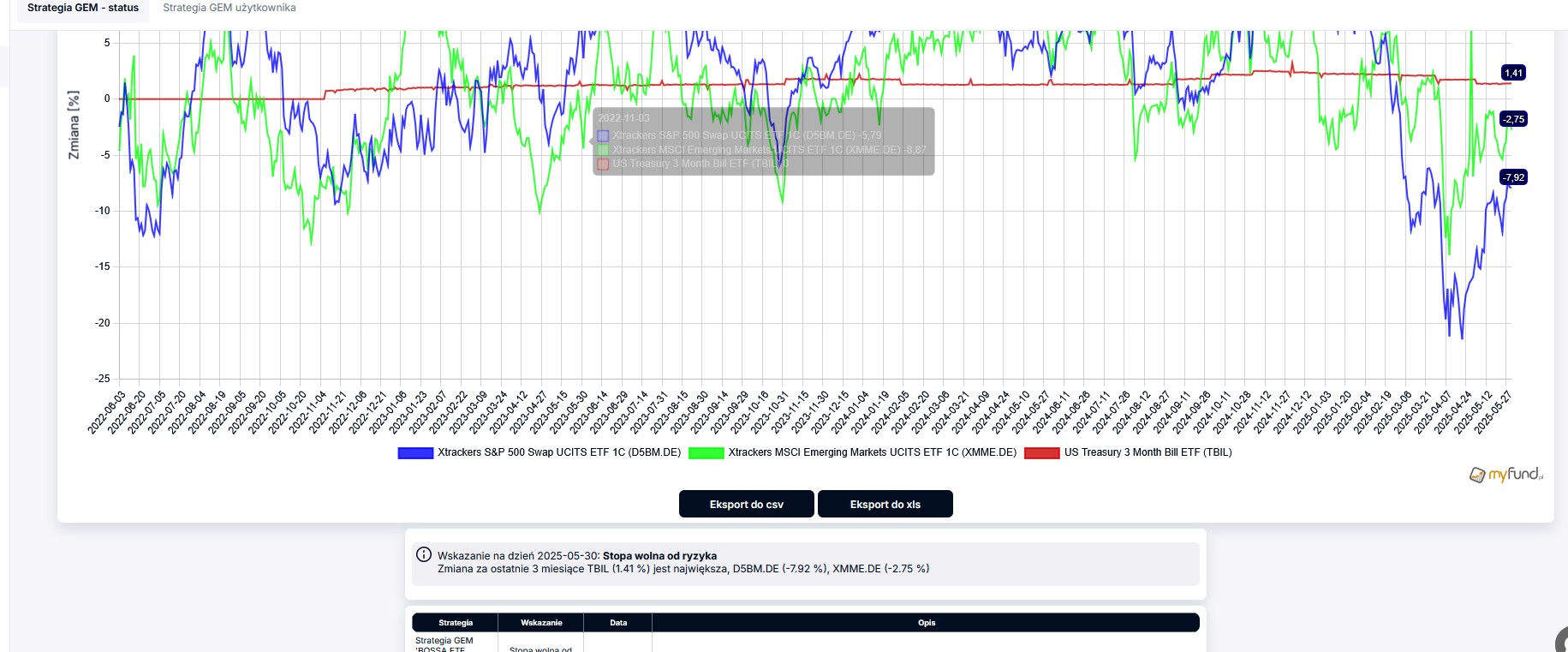Image resolution: width=1568 pixels, height=652 pixels.
Task: Click the -25 y-axis tick label
Action: [x=103, y=379]
